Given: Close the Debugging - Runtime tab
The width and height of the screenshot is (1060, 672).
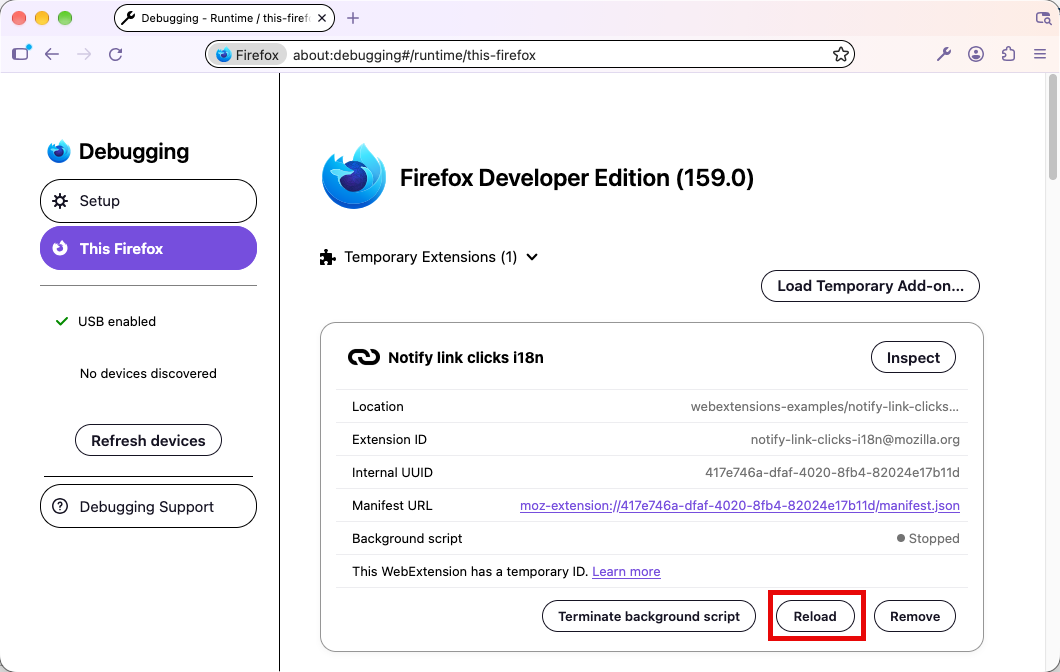Looking at the screenshot, I should (x=322, y=18).
